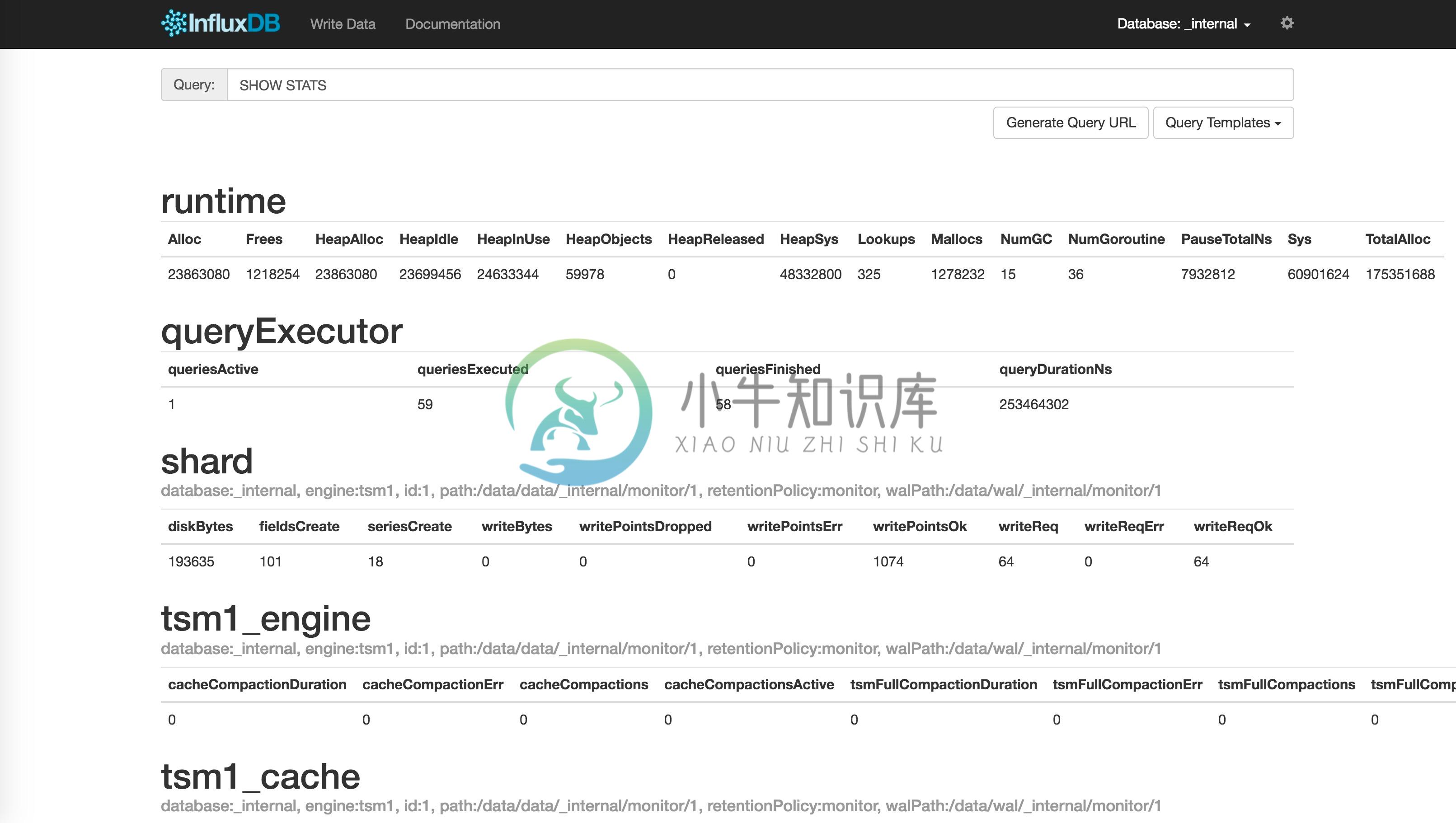Toggle the SHOW STATS query input field
The height and width of the screenshot is (823, 1456).
tap(760, 85)
